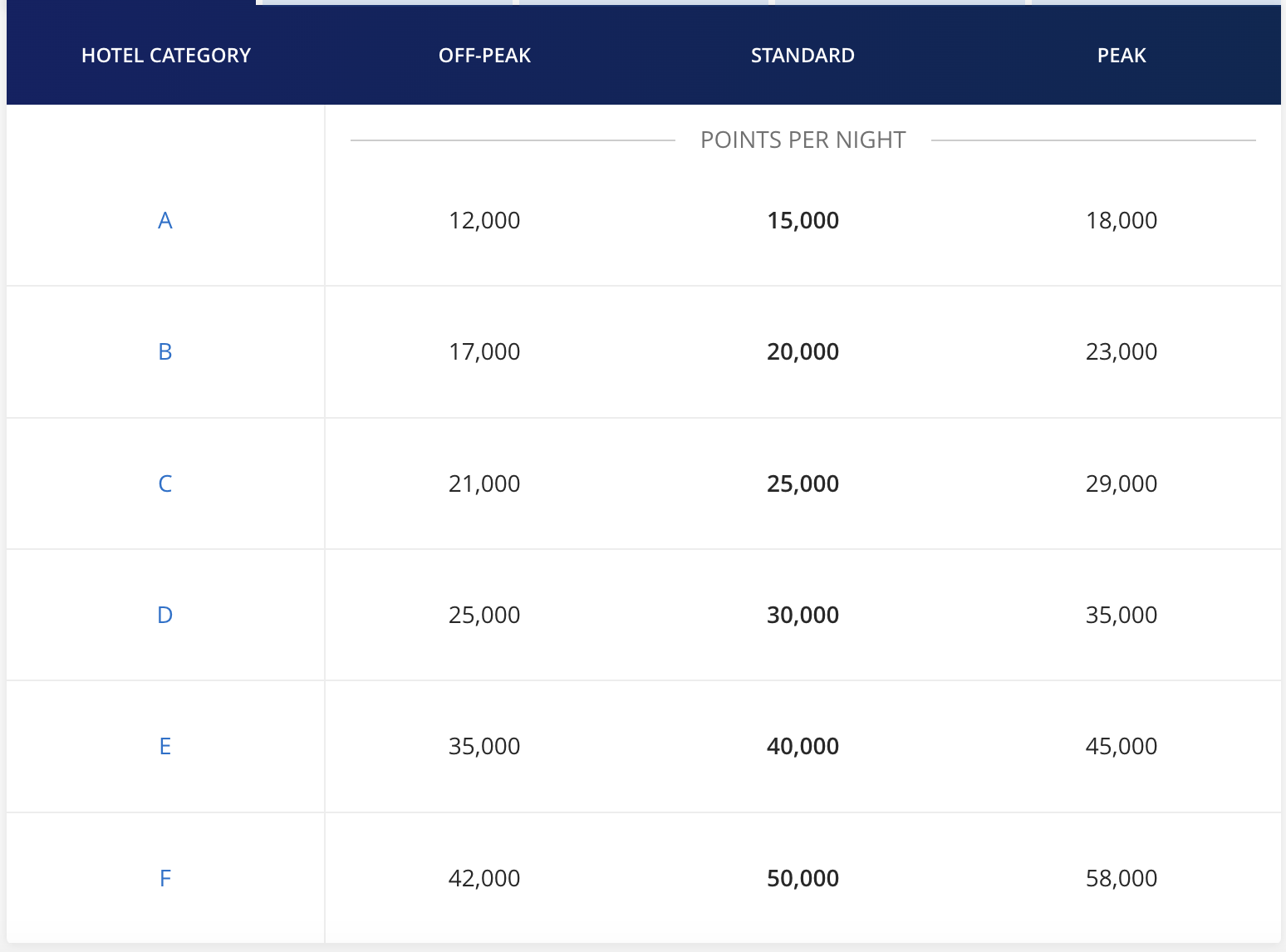Click the POINTS PER NIGHT label
Screen dimensions: 1286x952
pos(803,140)
